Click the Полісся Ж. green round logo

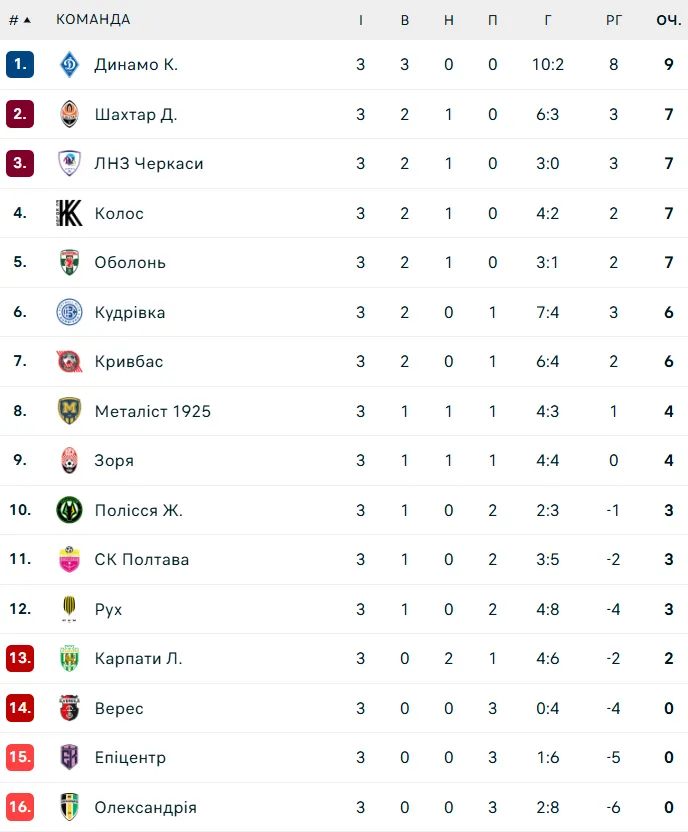click(69, 510)
